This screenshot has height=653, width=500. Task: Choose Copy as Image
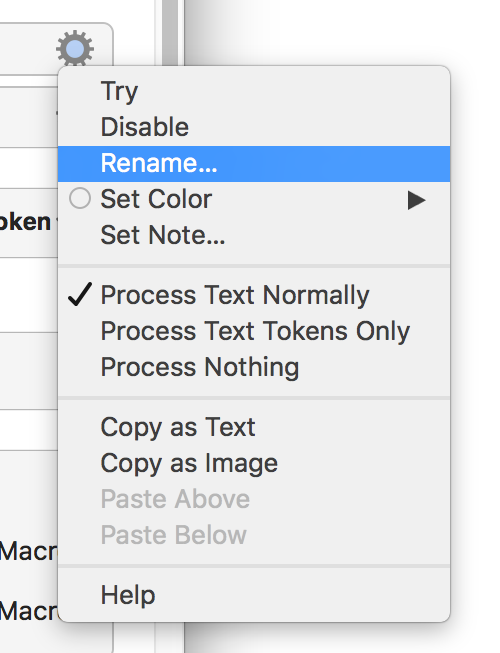pyautogui.click(x=254, y=464)
